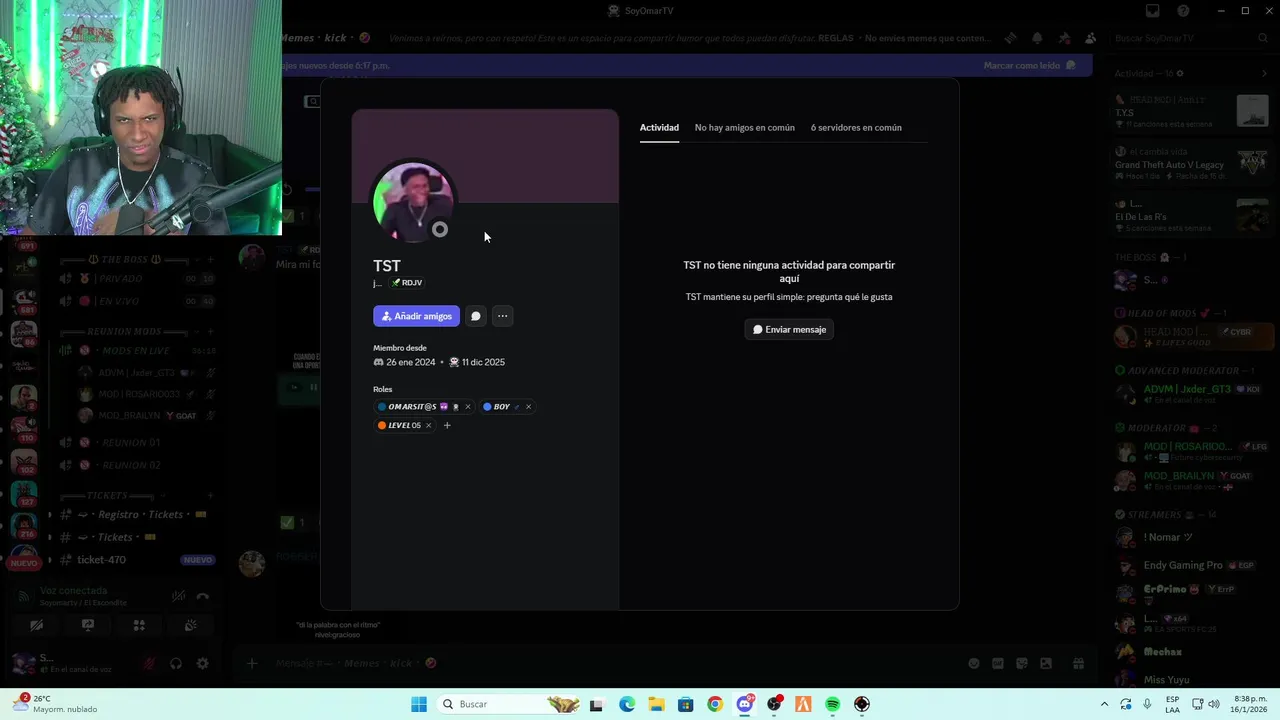Remove the OMARSIT@S role with its X
Screen dimensions: 1280x720
pyautogui.click(x=467, y=407)
